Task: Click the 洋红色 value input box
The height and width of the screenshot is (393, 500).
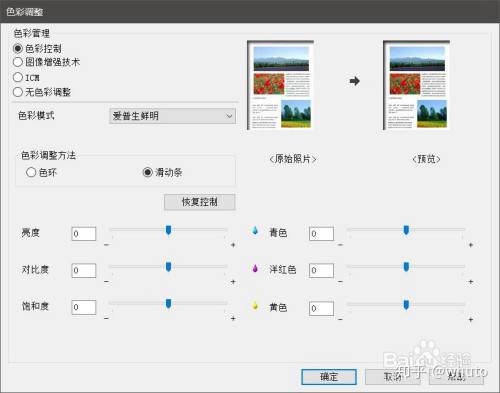Action: click(321, 270)
